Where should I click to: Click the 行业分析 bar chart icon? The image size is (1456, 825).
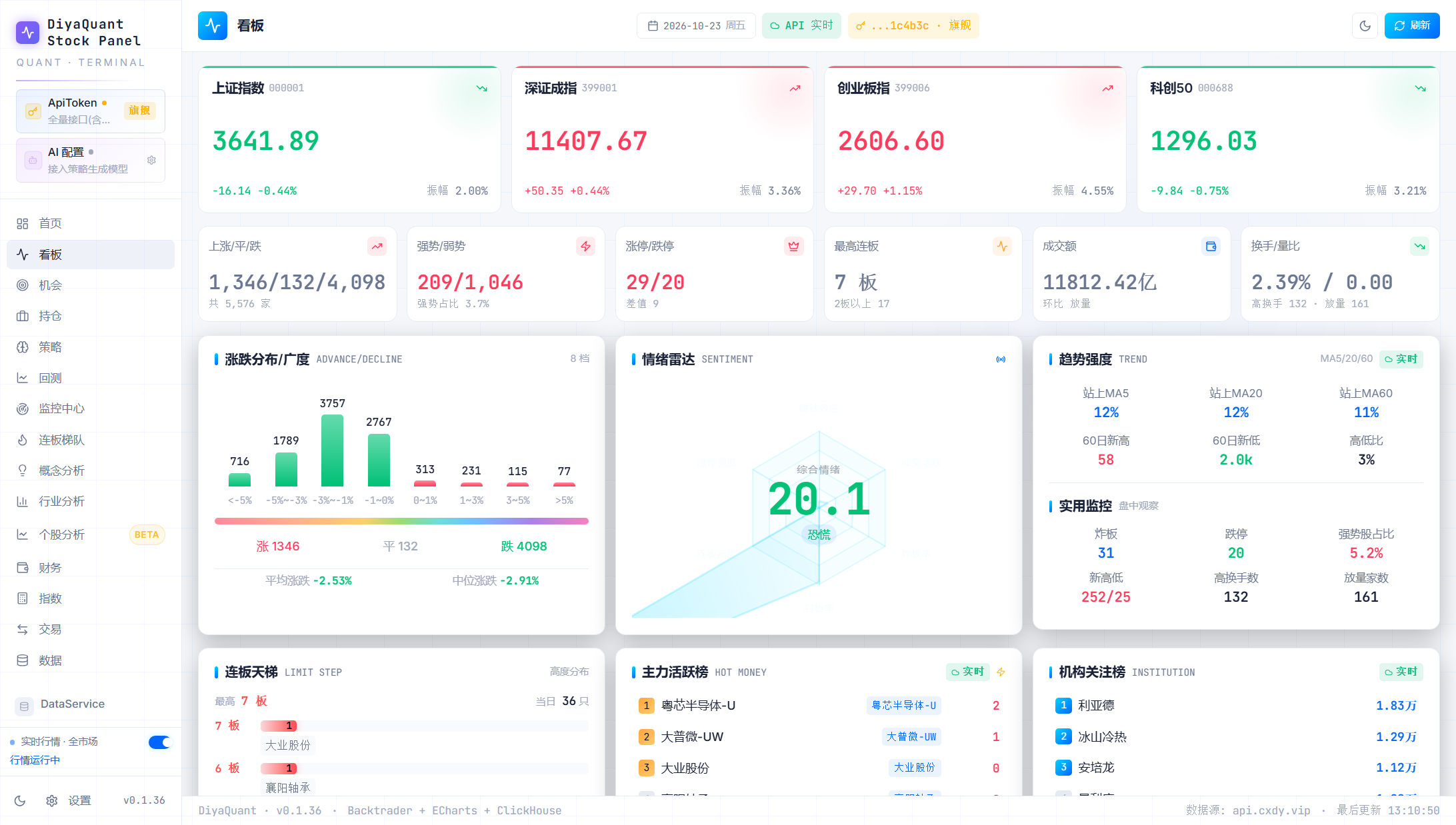point(23,501)
